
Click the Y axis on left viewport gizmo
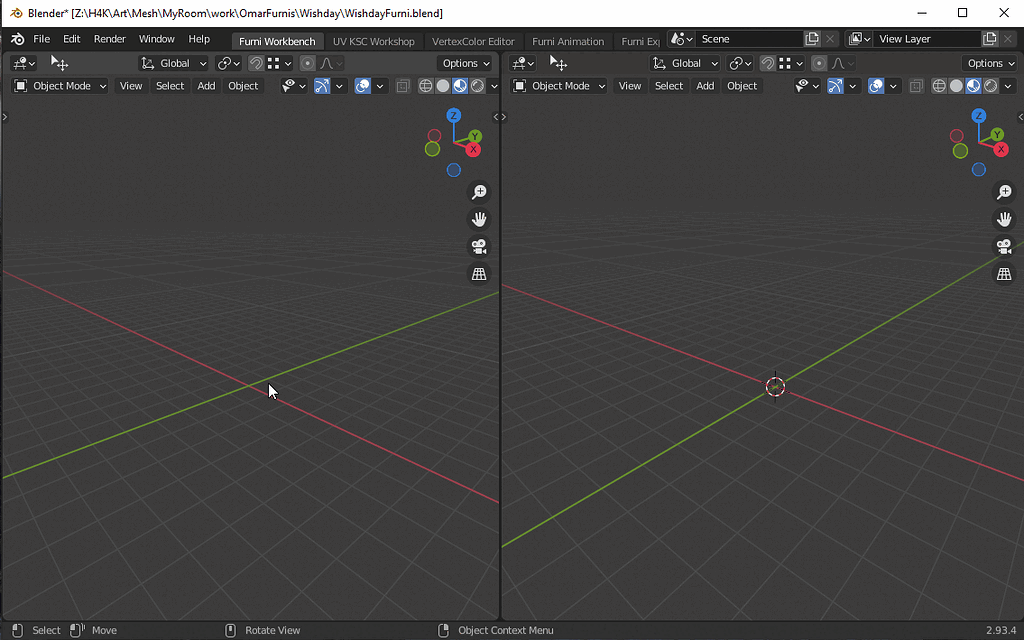[475, 136]
